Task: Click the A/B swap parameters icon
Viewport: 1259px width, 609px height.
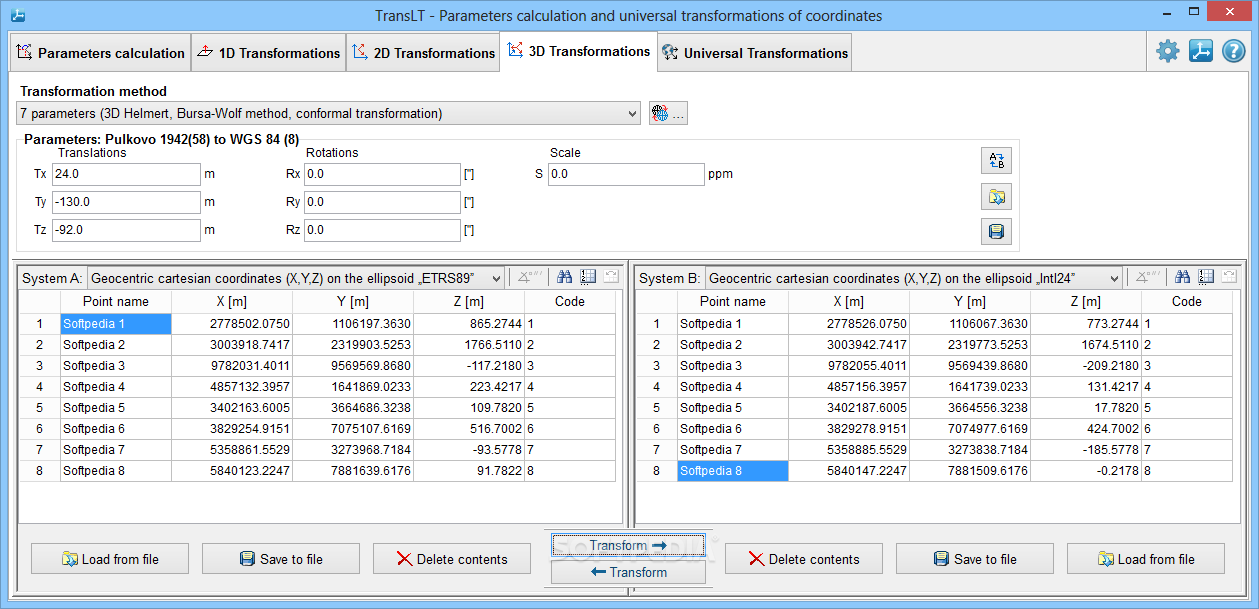Action: 997,161
